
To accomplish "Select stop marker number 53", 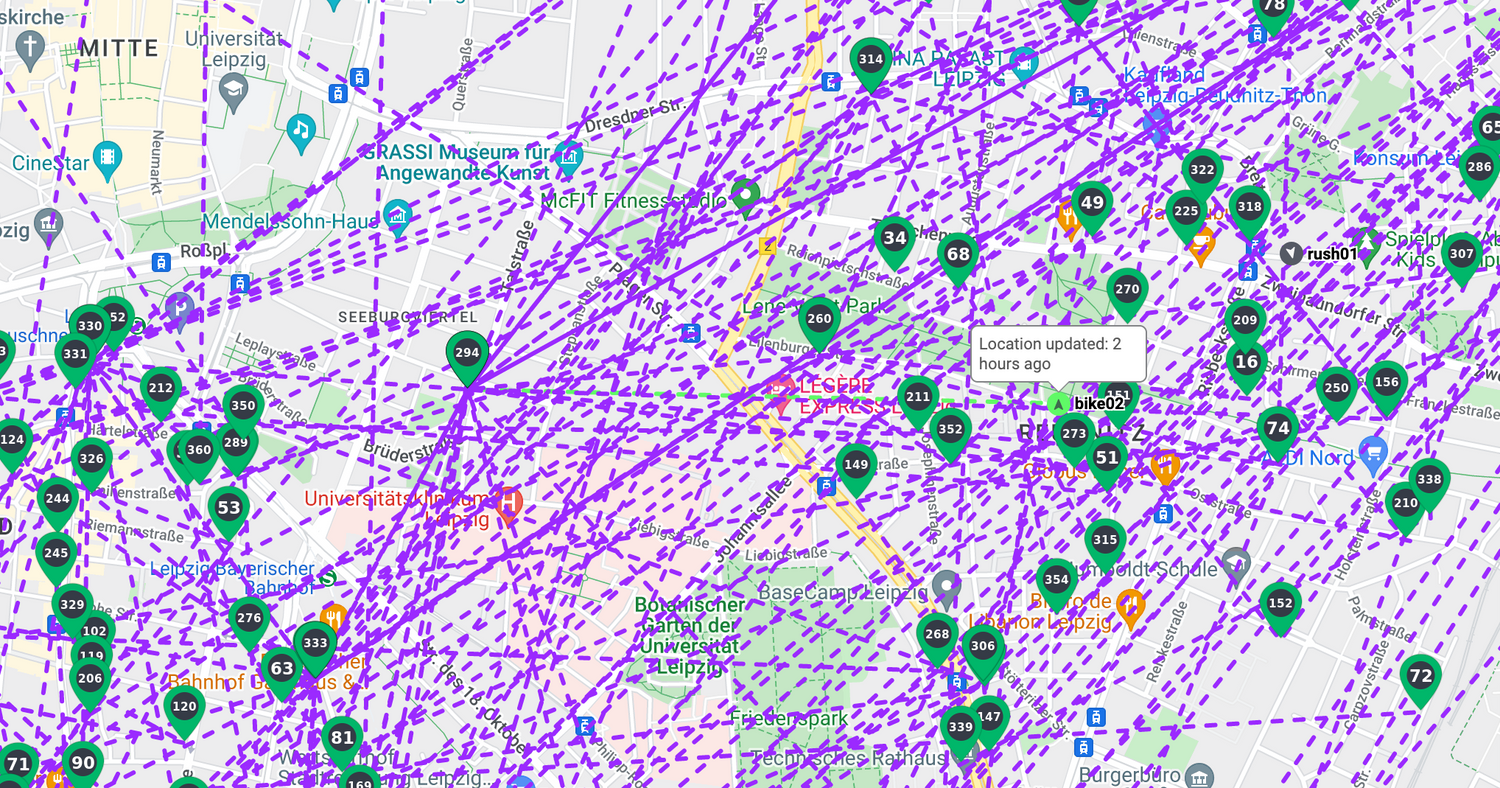I will [x=229, y=509].
